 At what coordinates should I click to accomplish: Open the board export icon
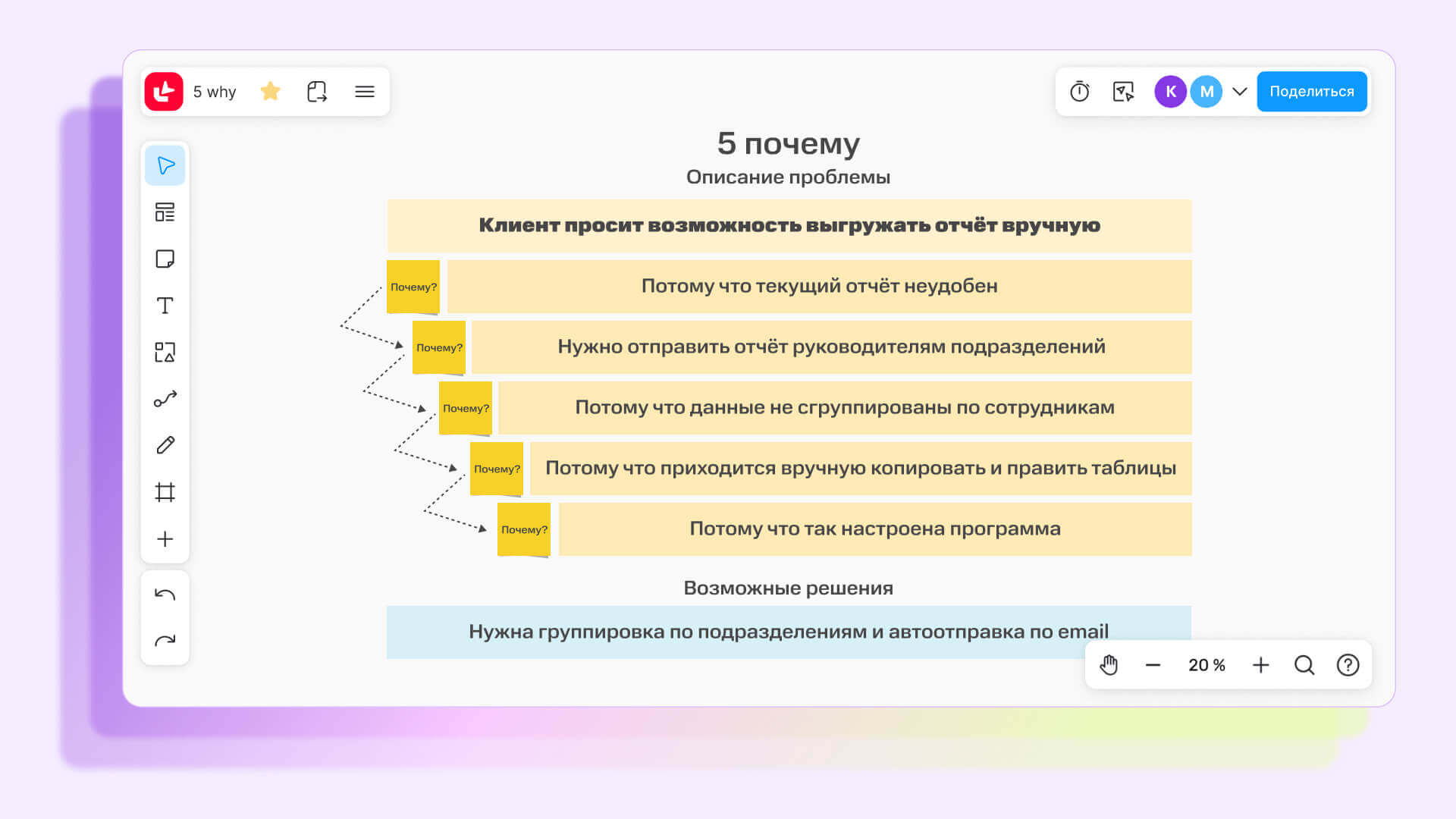tap(317, 92)
